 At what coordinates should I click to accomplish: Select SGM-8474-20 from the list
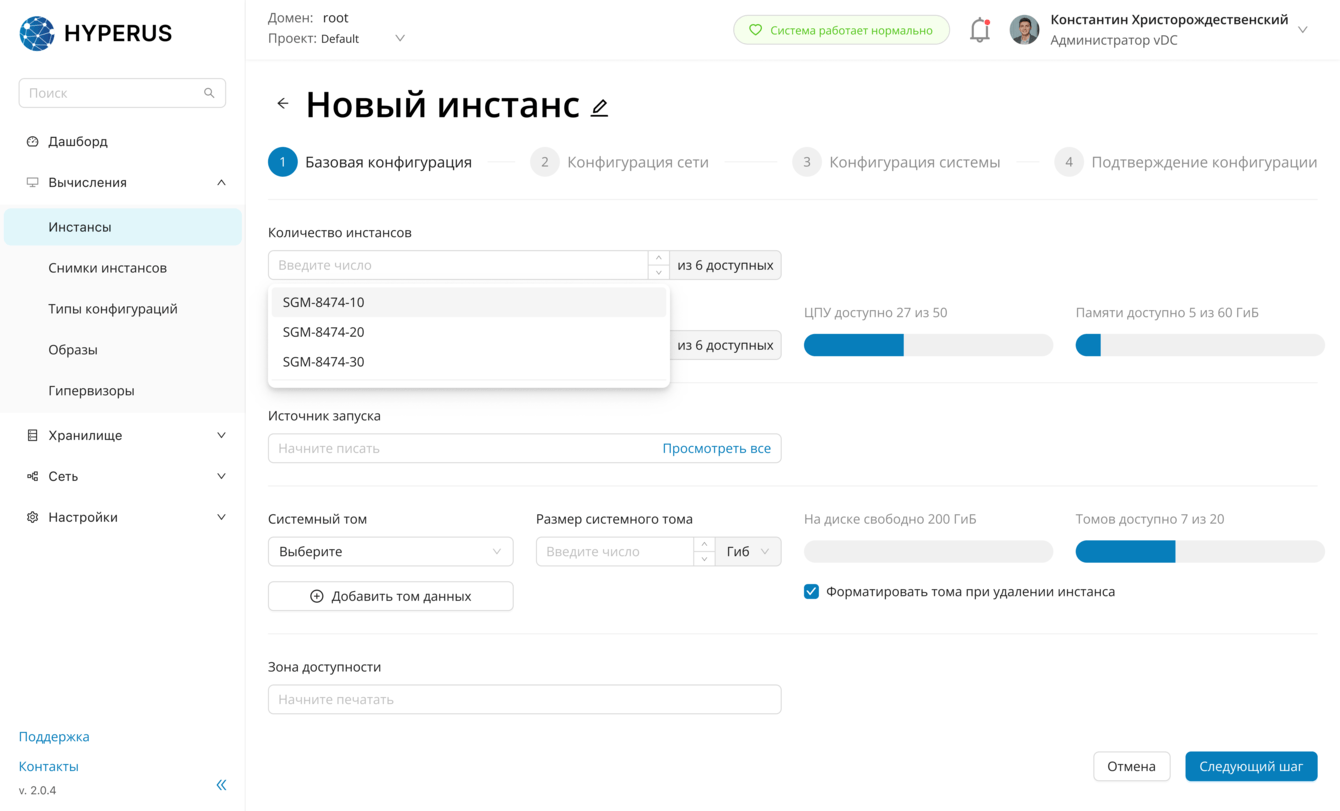(323, 332)
